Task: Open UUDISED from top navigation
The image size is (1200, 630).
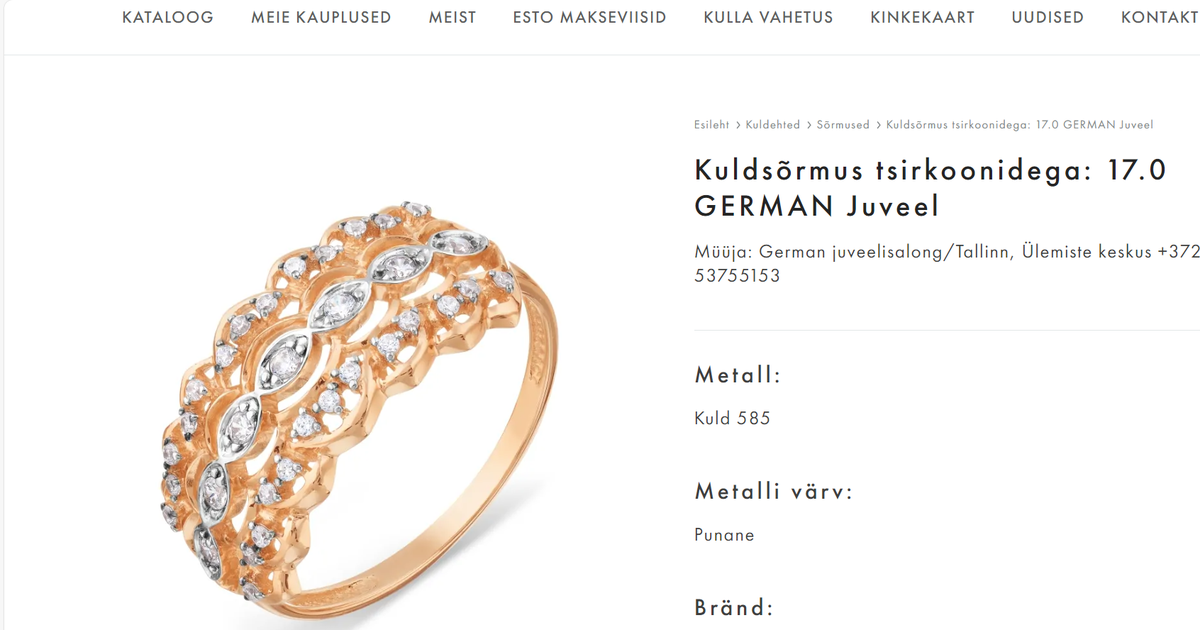Action: [1048, 17]
